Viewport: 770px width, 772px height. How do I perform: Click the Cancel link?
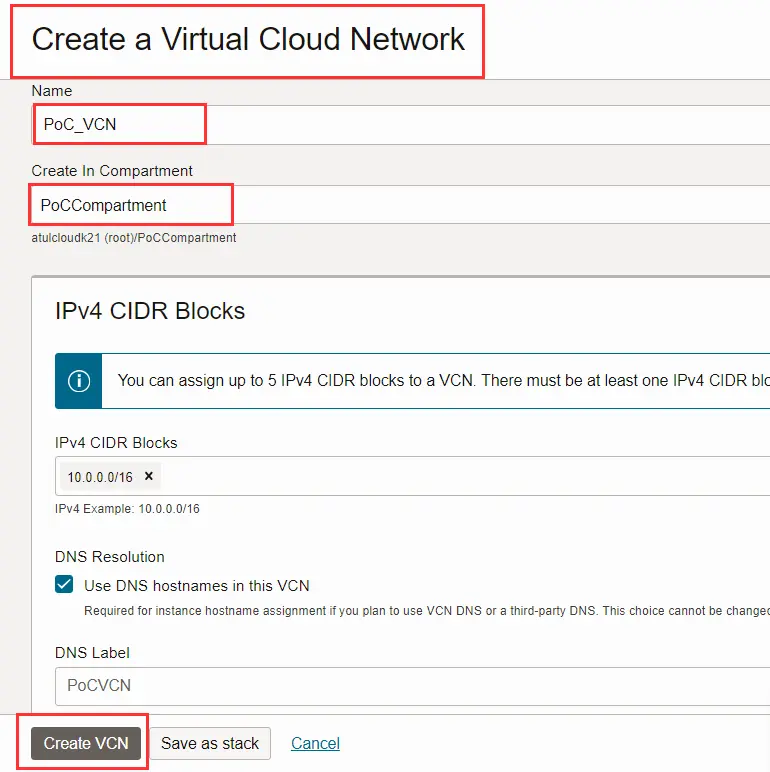click(315, 743)
